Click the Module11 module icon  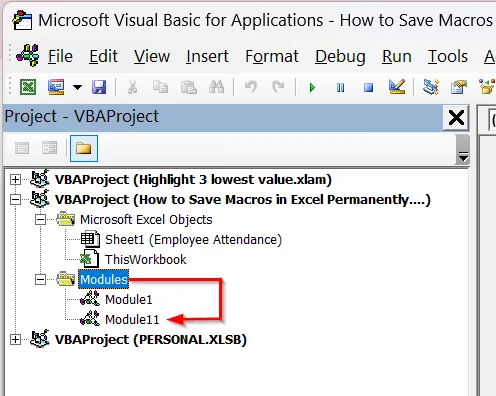[90, 319]
